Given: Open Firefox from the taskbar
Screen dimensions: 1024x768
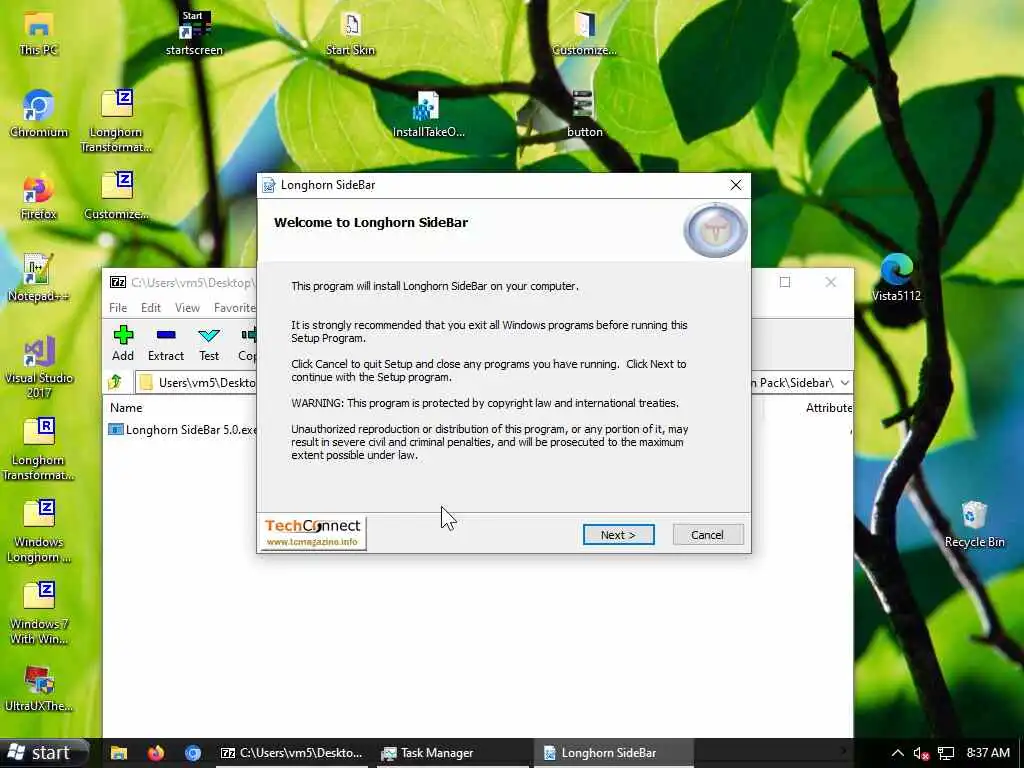Looking at the screenshot, I should [x=155, y=753].
